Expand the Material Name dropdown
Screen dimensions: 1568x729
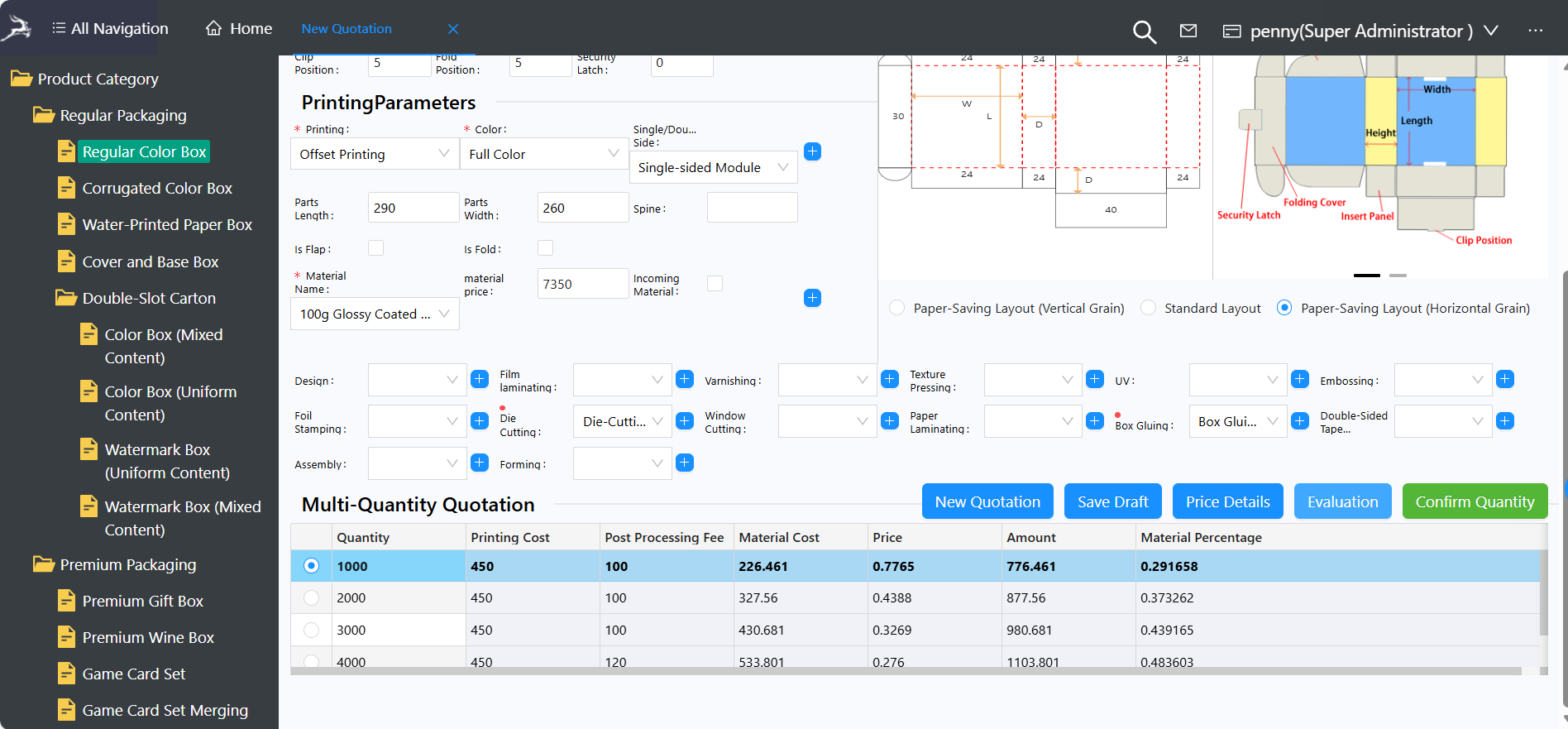pyautogui.click(x=374, y=314)
